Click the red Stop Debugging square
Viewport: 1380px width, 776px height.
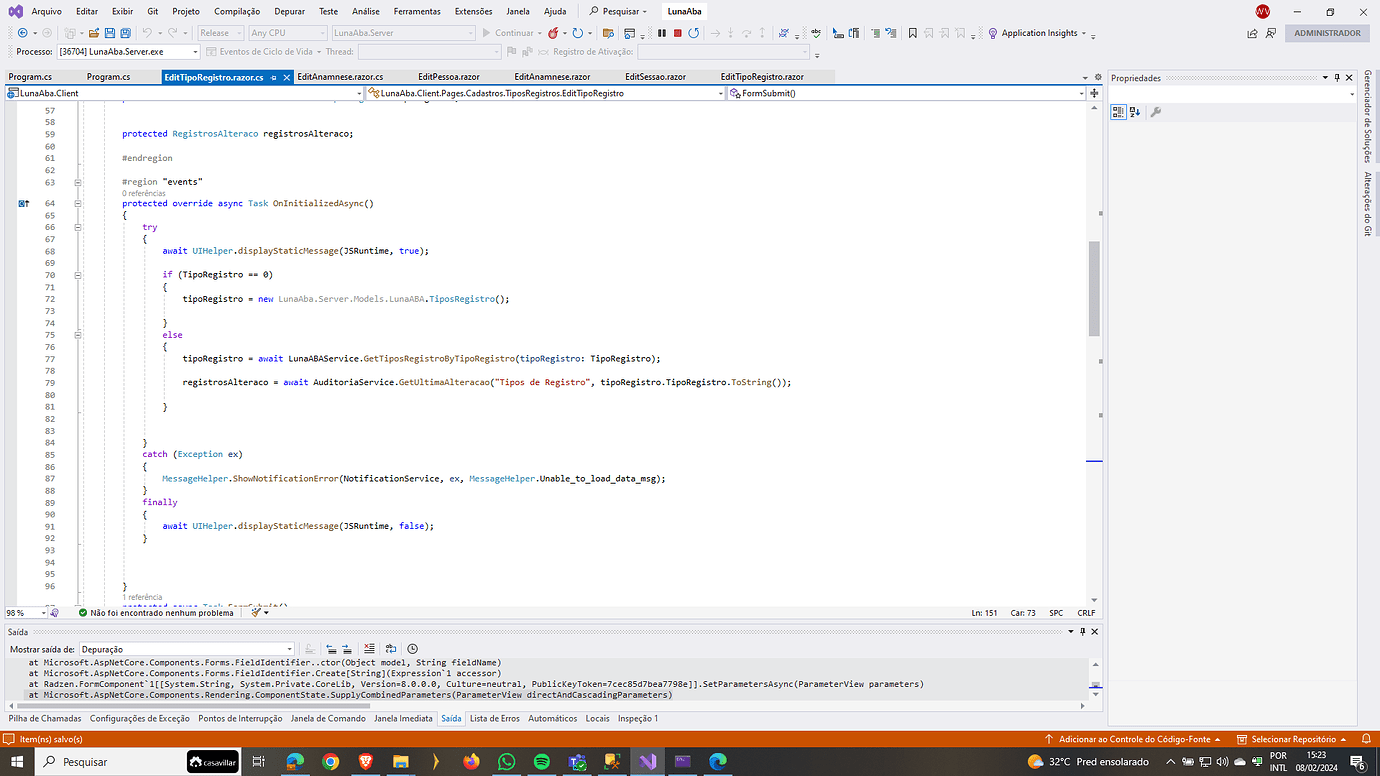pyautogui.click(x=677, y=33)
